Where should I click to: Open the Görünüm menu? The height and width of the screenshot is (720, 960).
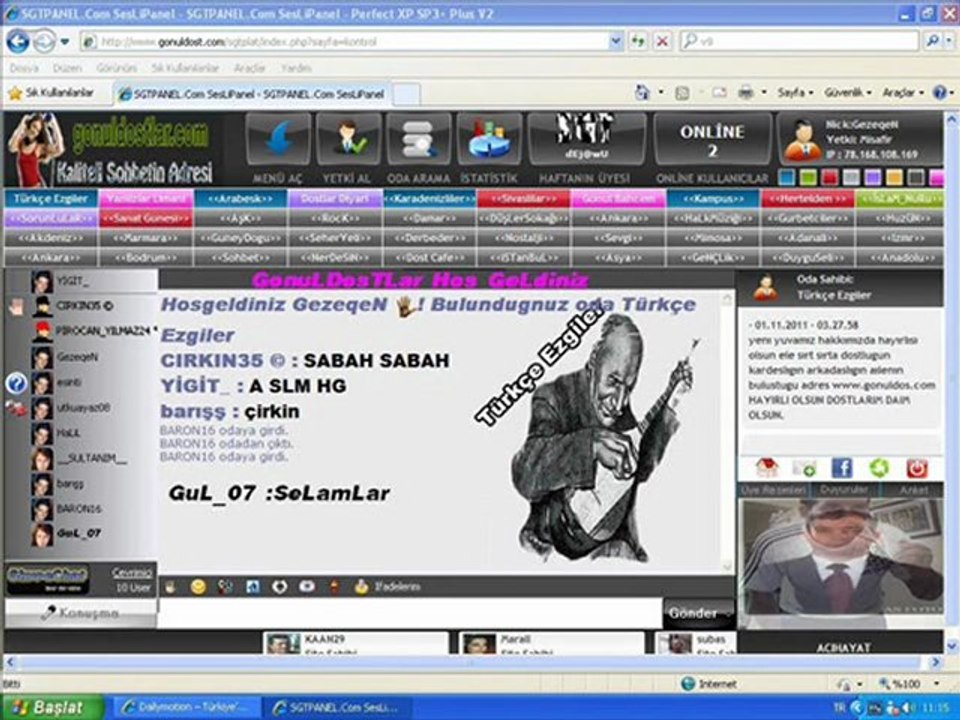tap(116, 68)
